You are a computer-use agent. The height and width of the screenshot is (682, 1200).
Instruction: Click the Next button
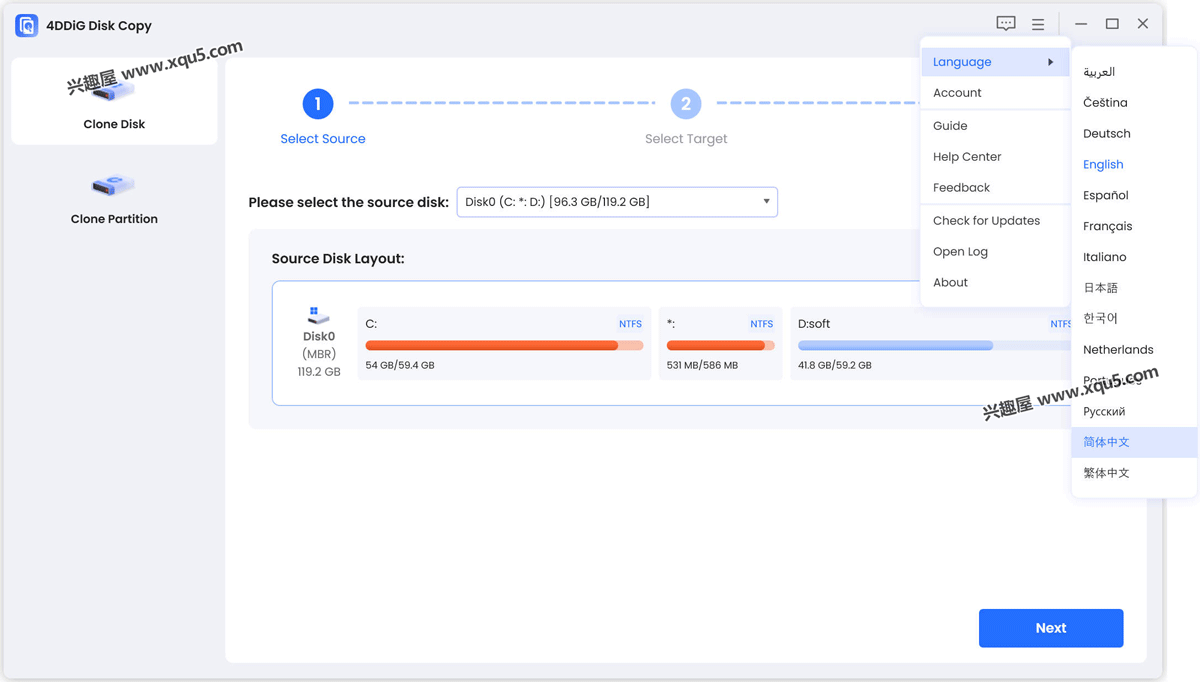click(1051, 628)
